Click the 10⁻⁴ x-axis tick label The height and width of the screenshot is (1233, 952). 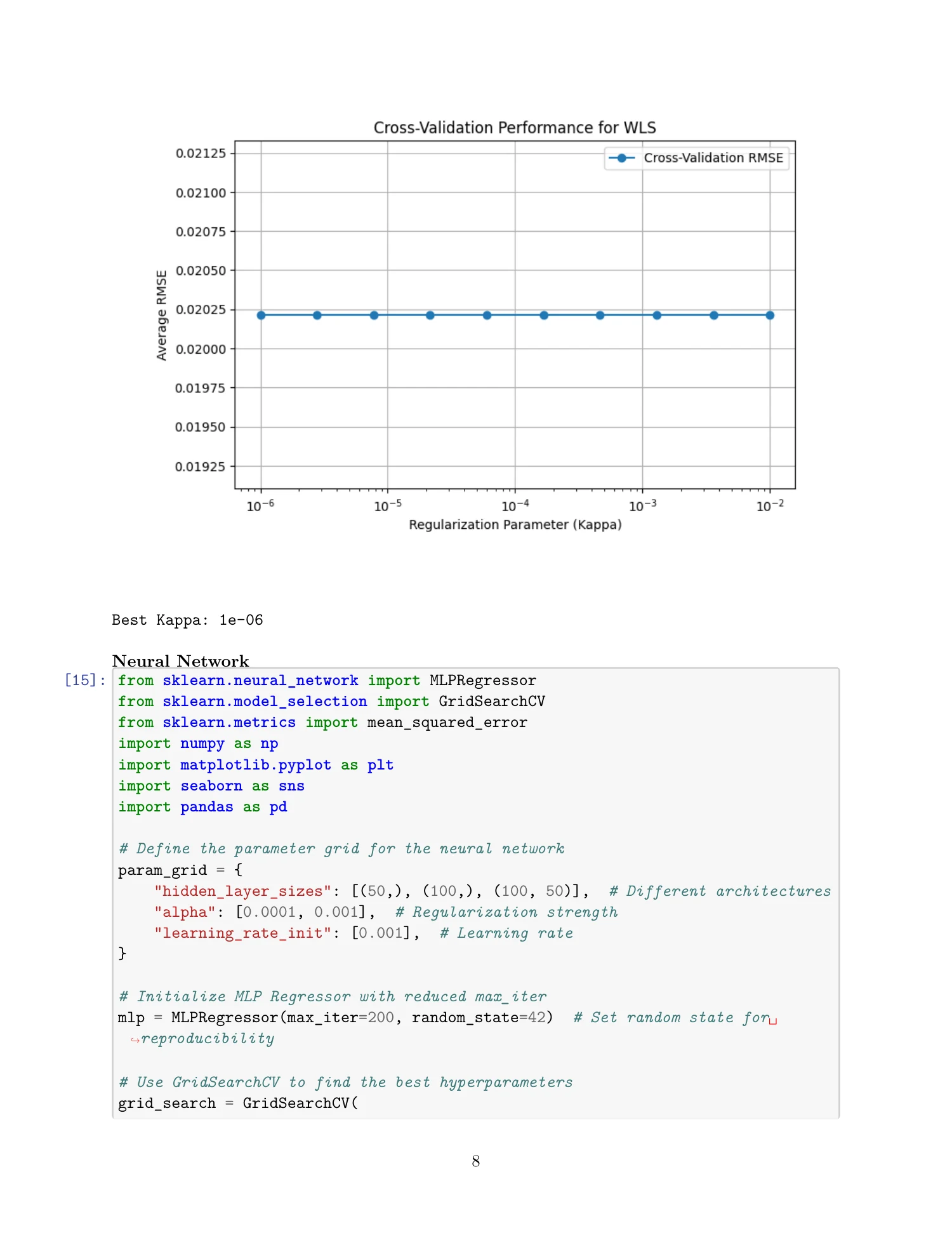click(515, 505)
